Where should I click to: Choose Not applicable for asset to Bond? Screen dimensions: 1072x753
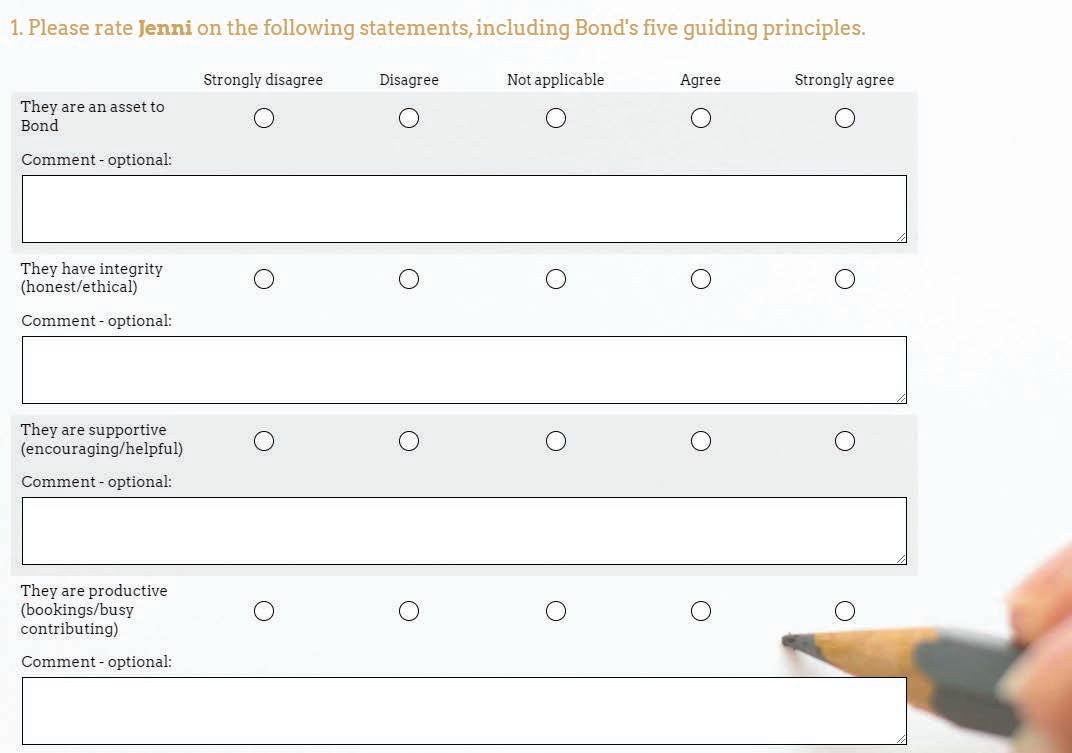pos(556,118)
